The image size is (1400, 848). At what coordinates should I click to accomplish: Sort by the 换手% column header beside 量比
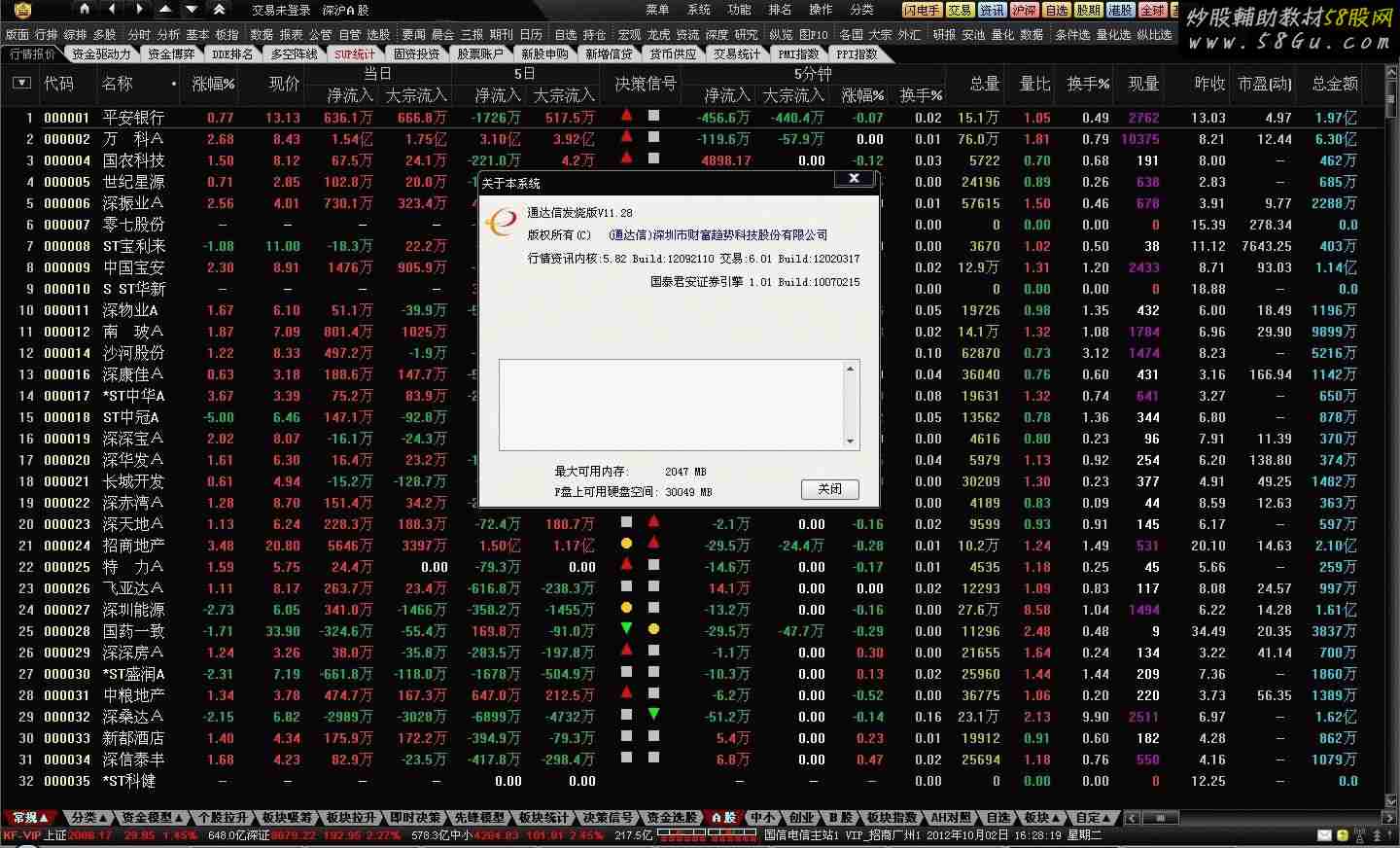click(x=1088, y=85)
